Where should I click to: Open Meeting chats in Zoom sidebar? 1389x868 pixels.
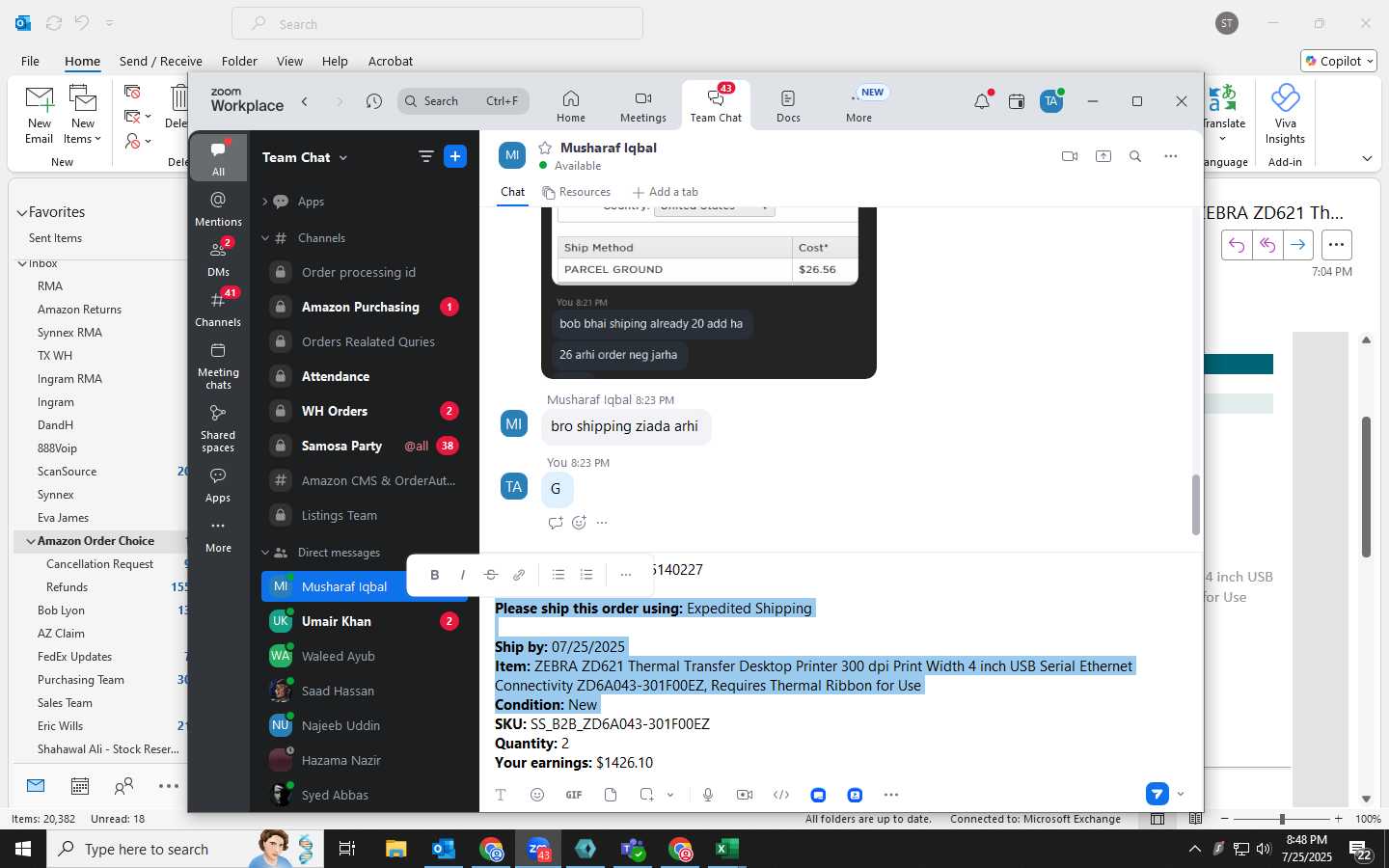(218, 366)
